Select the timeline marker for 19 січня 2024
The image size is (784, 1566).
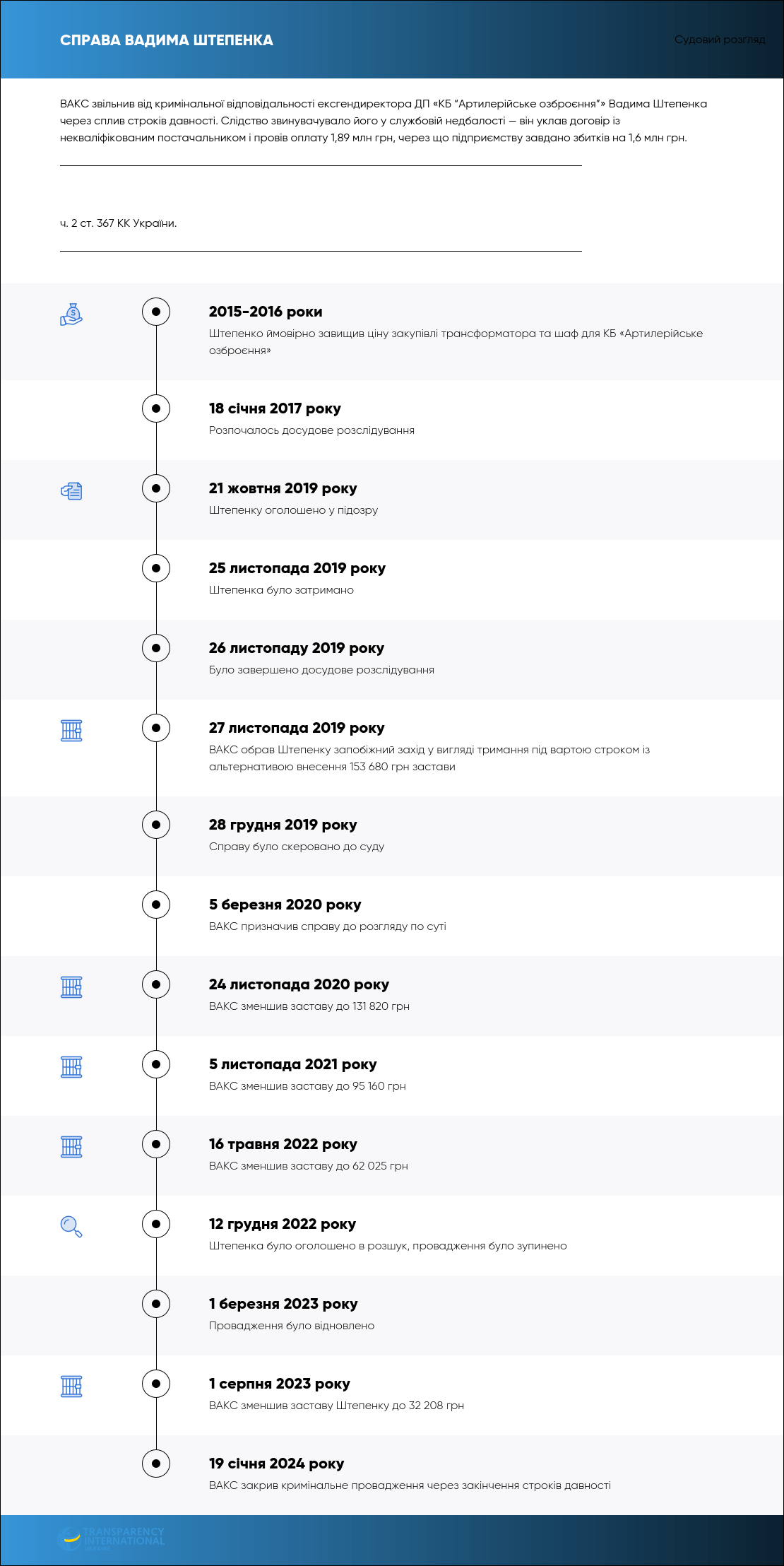[x=156, y=1464]
